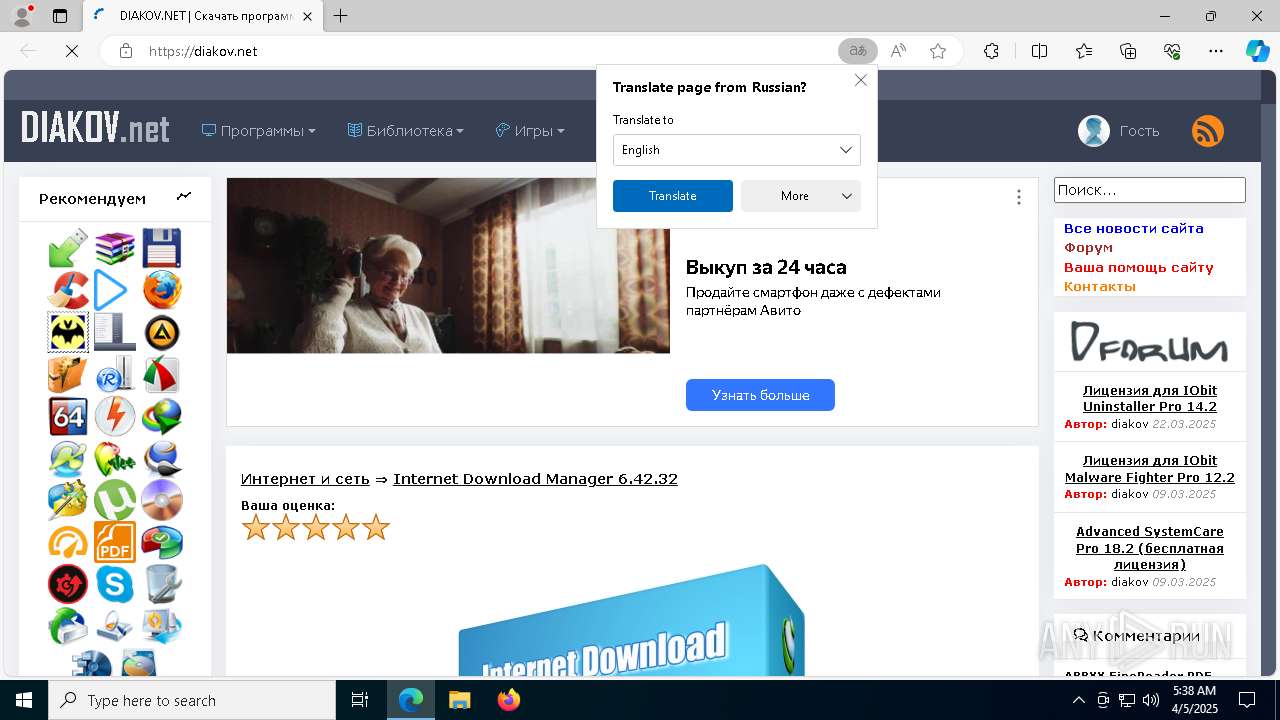The width and height of the screenshot is (1280, 720).
Task: Open the orange speedometer icon
Action: pyautogui.click(x=68, y=542)
